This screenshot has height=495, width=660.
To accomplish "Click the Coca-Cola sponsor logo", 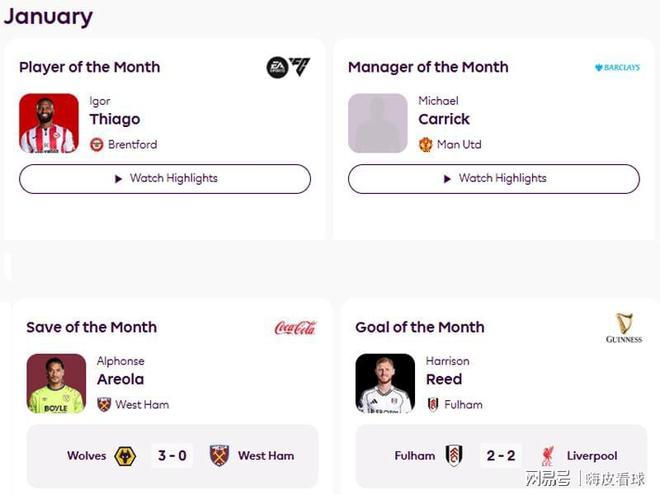I will [x=295, y=327].
